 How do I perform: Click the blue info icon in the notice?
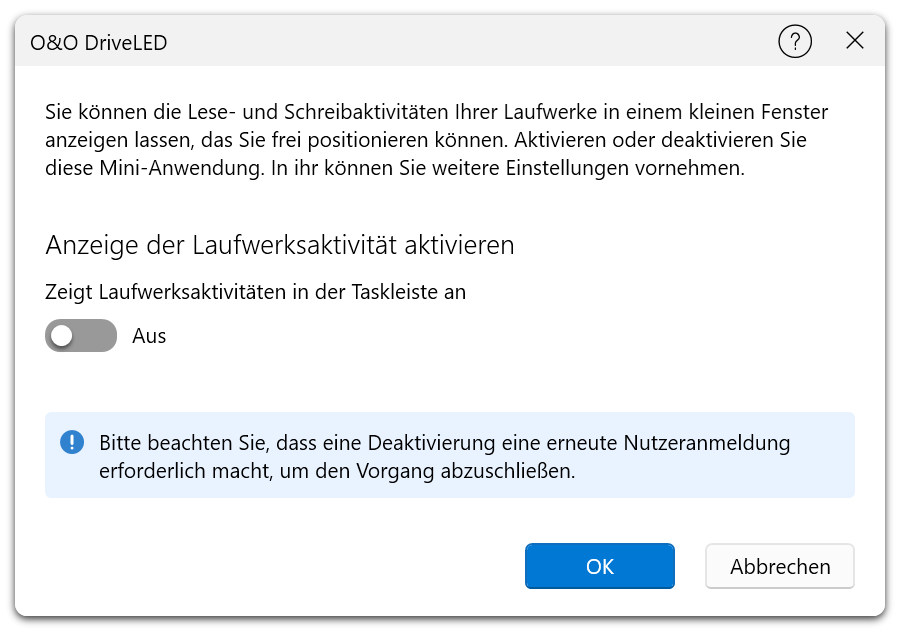72,442
